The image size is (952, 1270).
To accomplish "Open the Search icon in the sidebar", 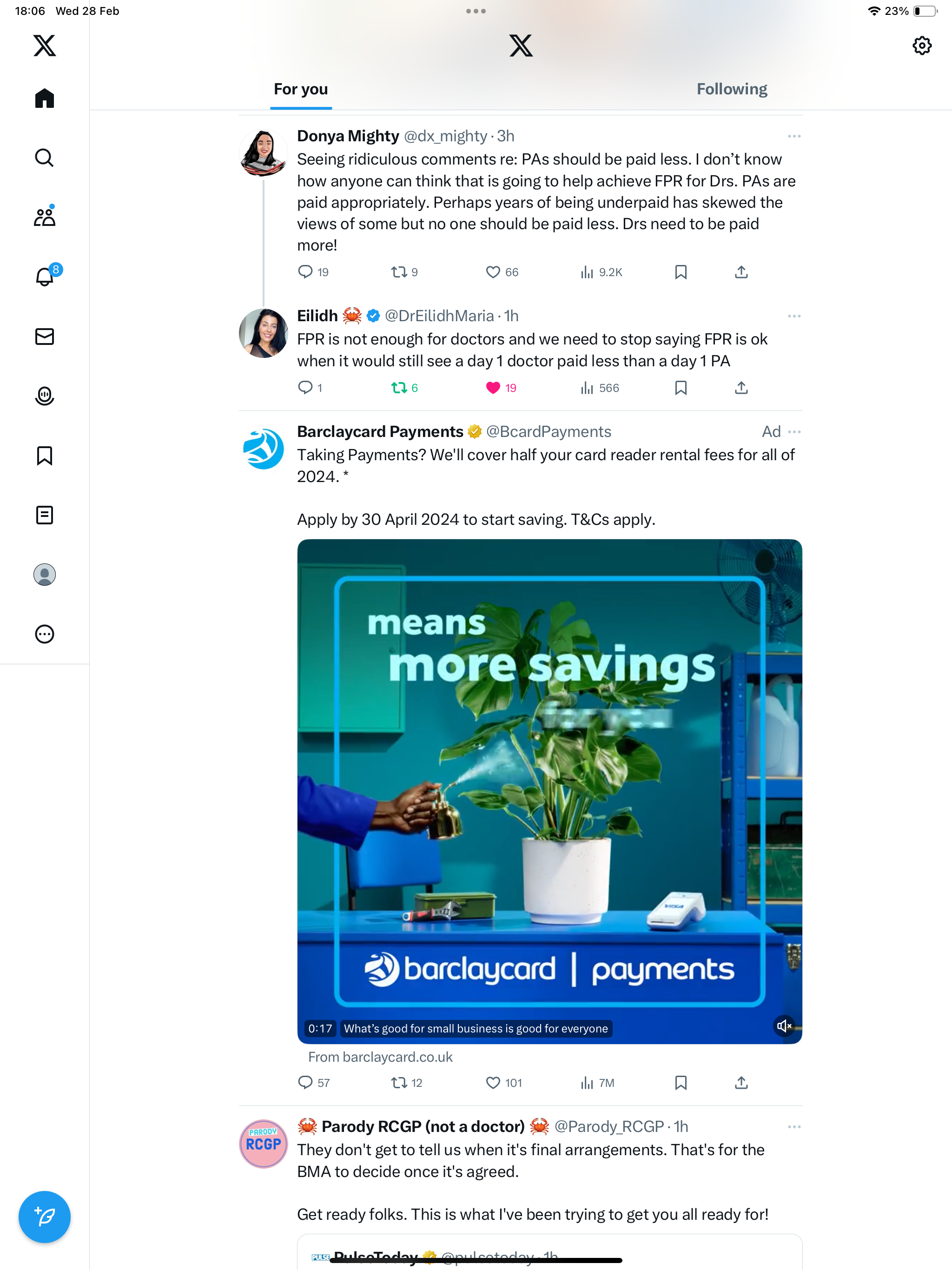I will tap(44, 157).
